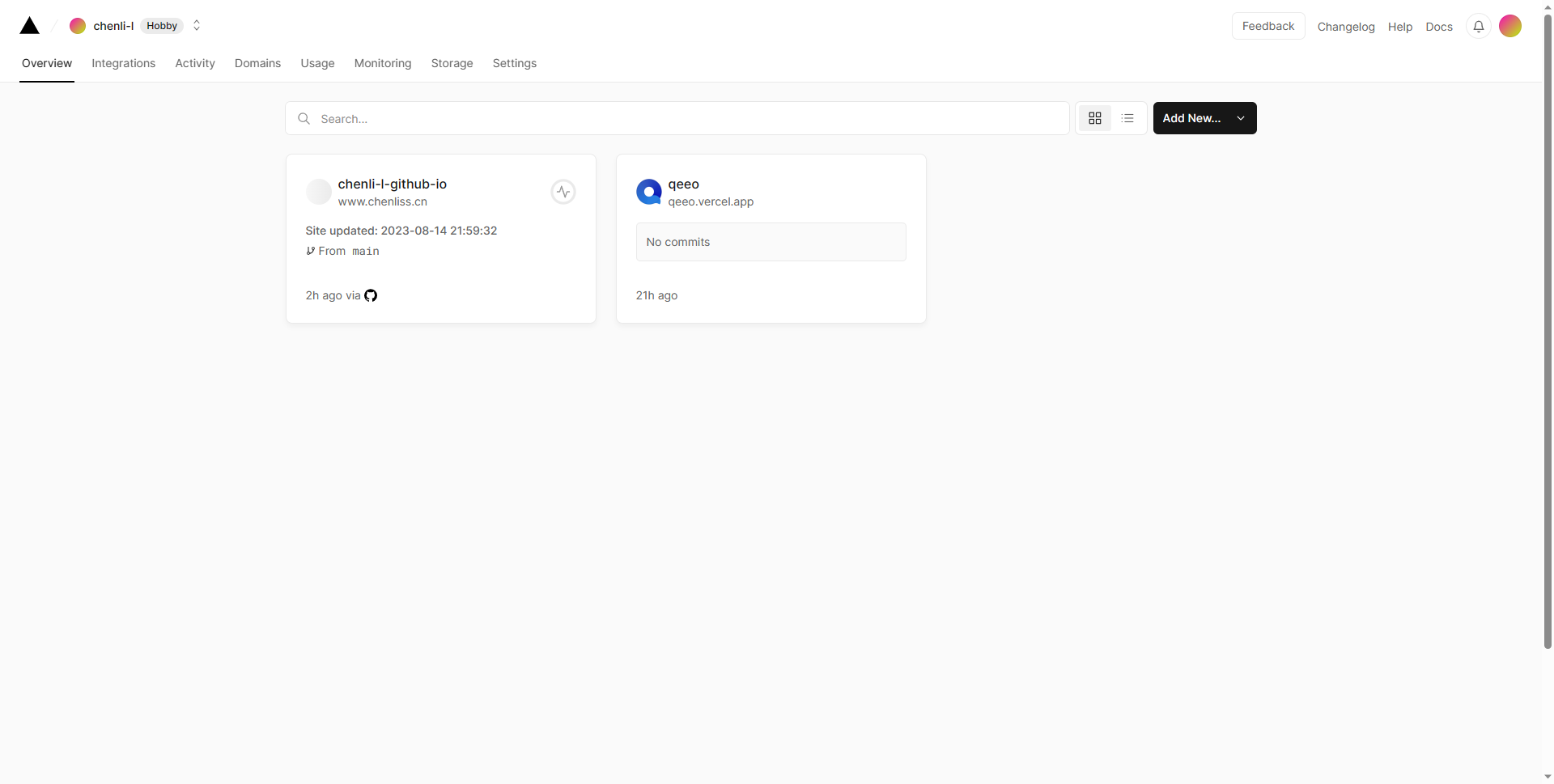This screenshot has width=1554, height=784.
Task: Switch to the Monitoring tab
Action: click(x=383, y=63)
